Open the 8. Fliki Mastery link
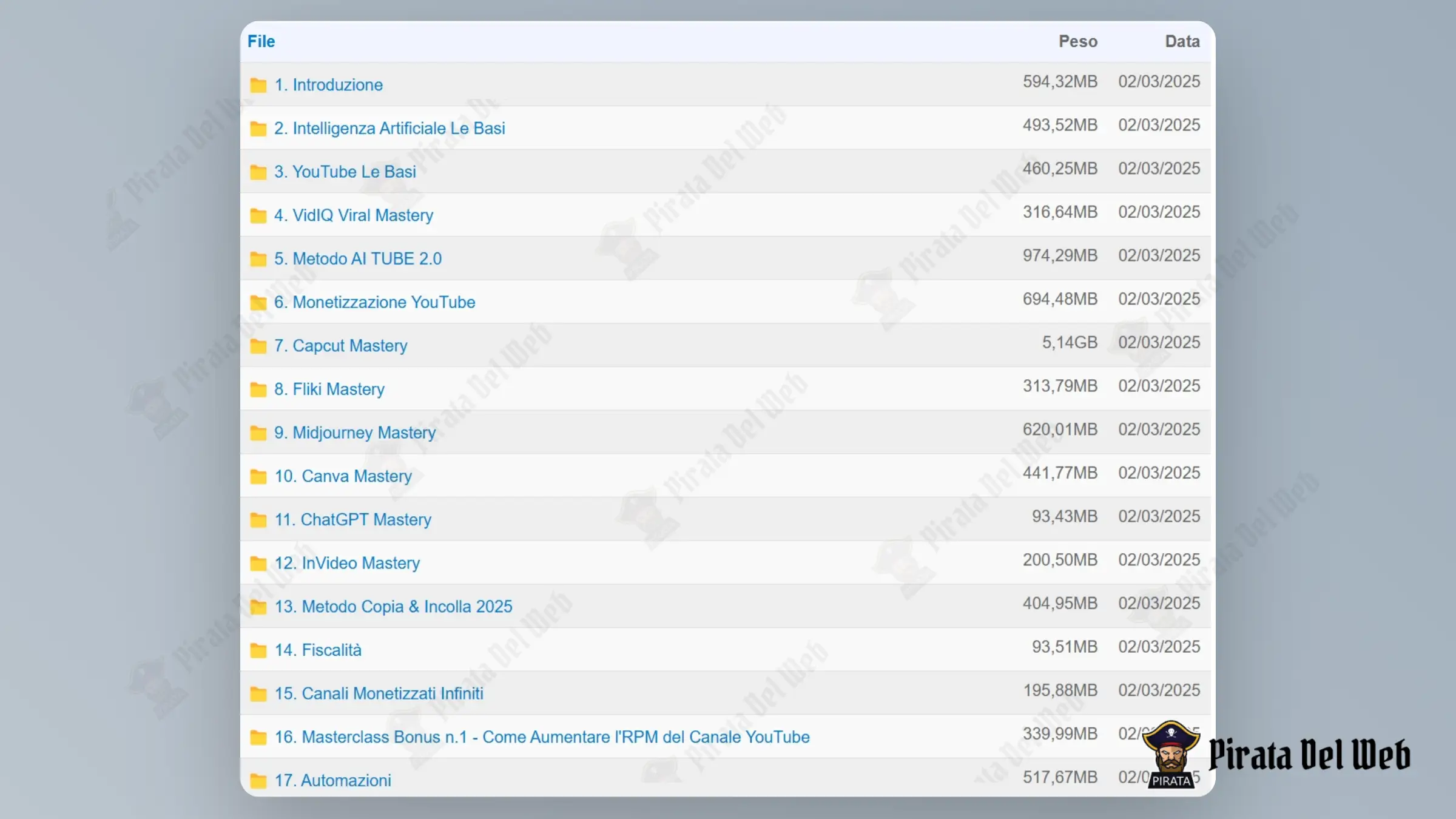The height and width of the screenshot is (819, 1456). click(x=329, y=389)
